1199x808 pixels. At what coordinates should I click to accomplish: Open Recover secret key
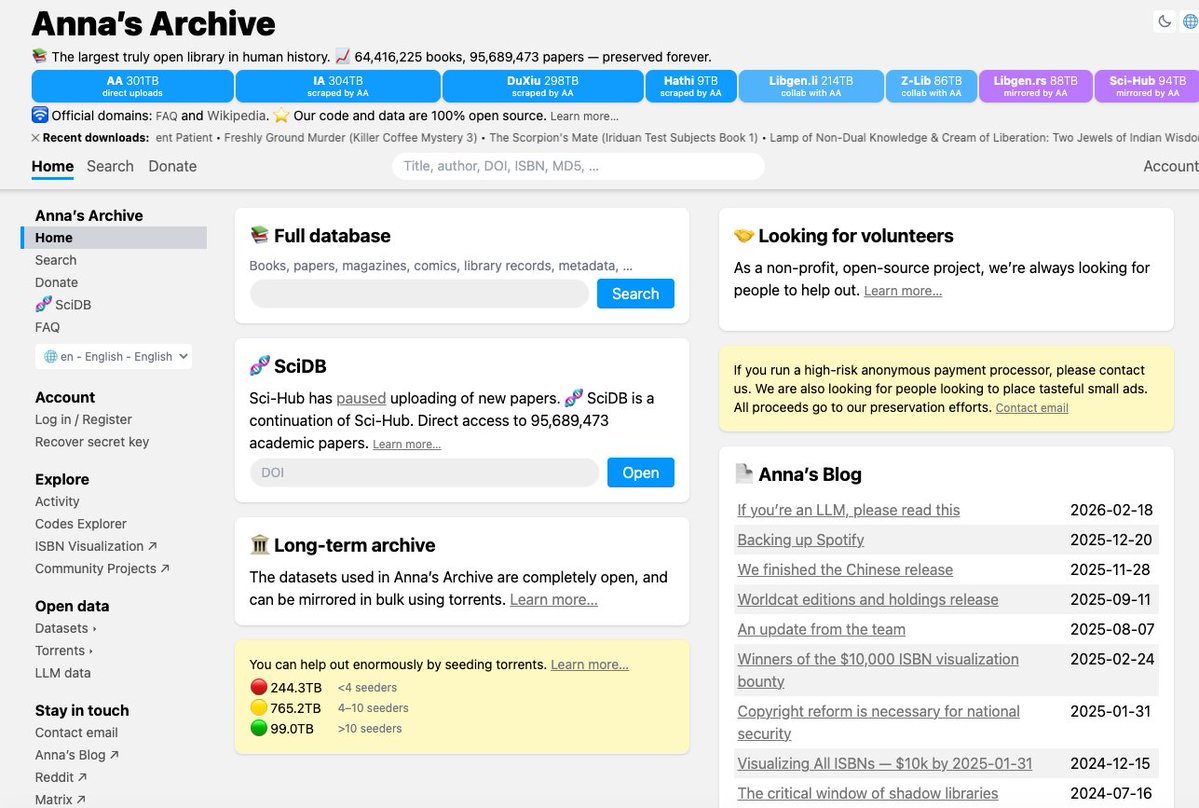[92, 442]
